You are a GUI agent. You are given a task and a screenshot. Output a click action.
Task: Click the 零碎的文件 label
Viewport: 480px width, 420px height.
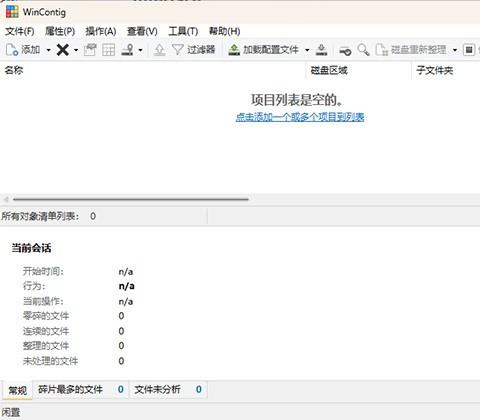point(46,316)
